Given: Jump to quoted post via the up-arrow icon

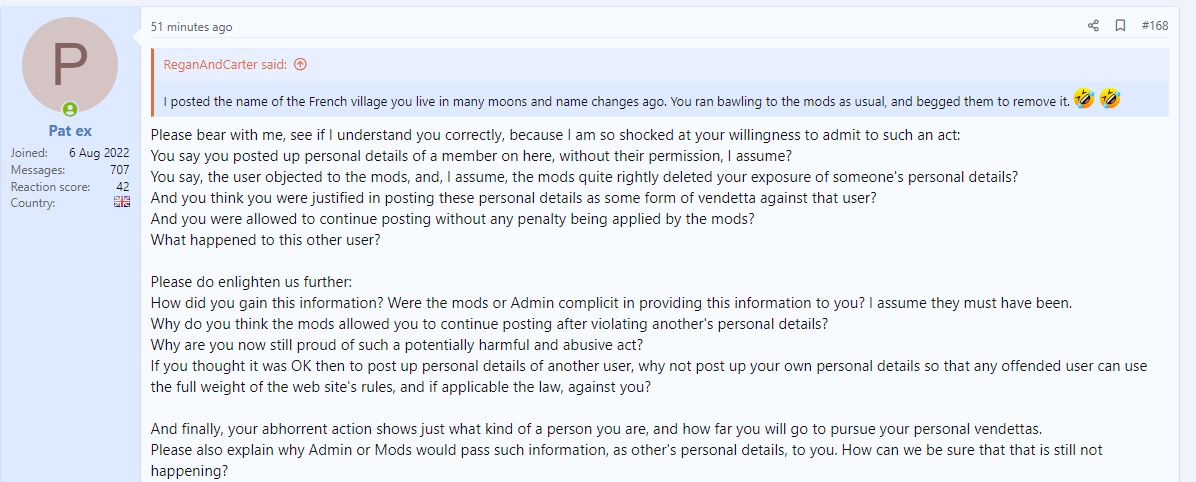Looking at the screenshot, I should pos(300,64).
